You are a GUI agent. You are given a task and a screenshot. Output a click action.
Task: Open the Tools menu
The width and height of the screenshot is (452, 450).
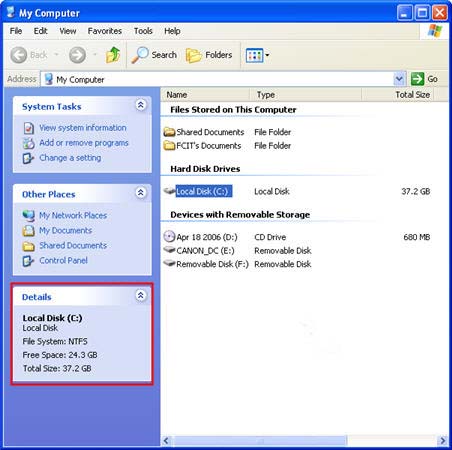(x=143, y=31)
